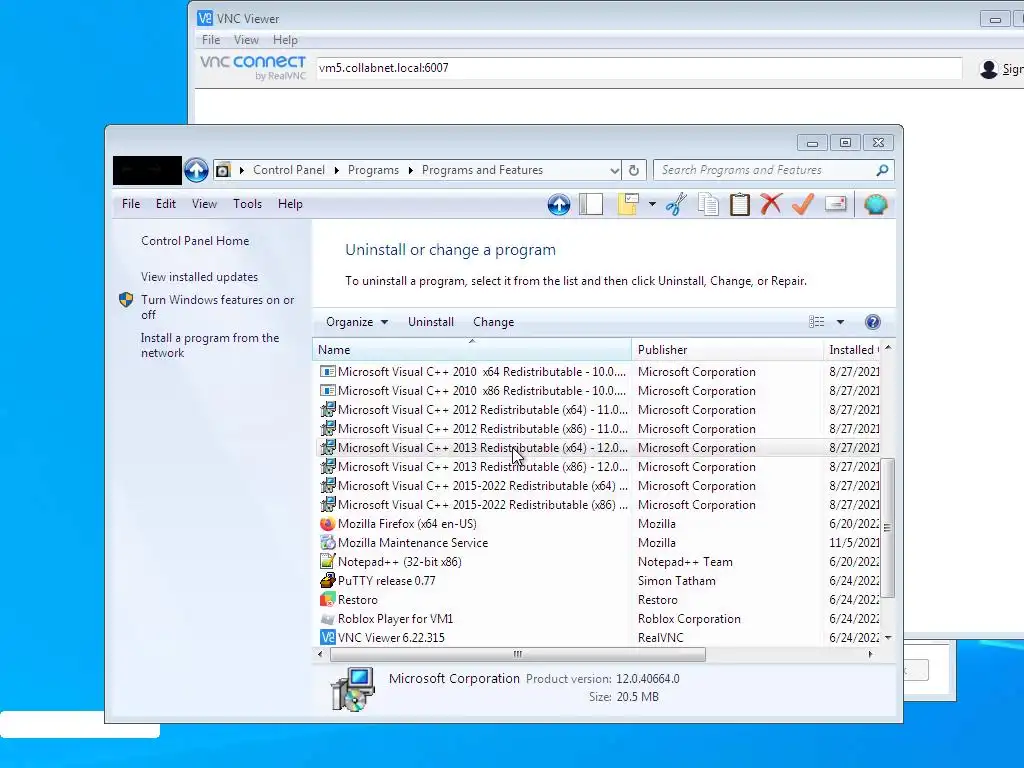The image size is (1024, 768).
Task: Click the vertical scrollbar thumb of program list
Action: tap(888, 528)
